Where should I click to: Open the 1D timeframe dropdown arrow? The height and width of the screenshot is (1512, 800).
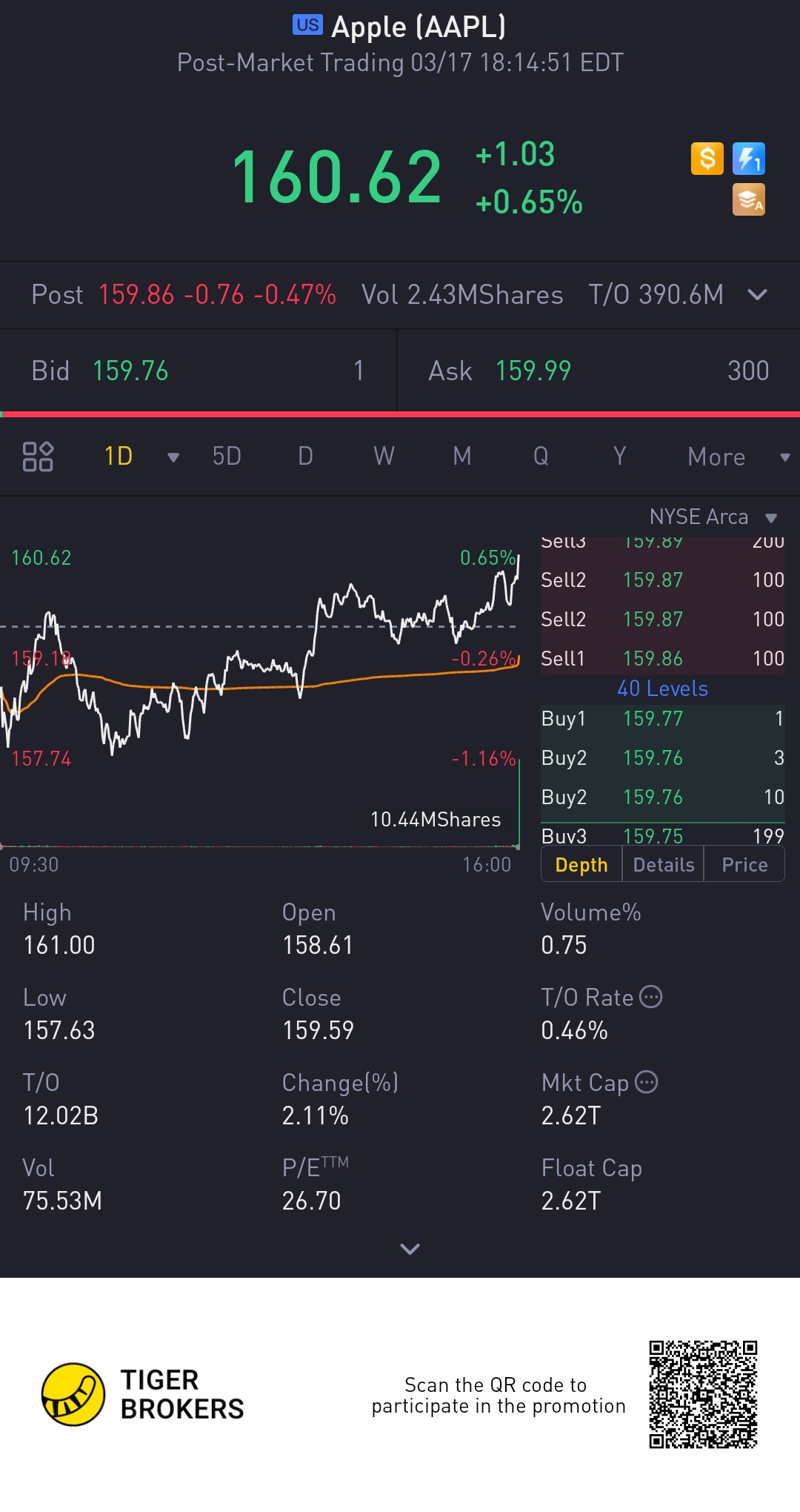(x=173, y=457)
